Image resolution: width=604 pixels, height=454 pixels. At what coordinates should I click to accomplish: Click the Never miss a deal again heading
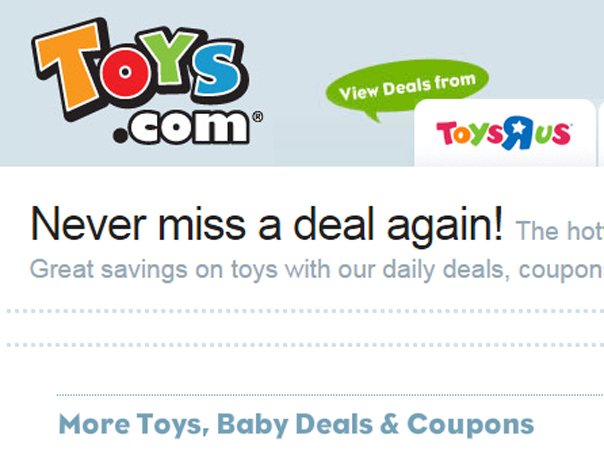pyautogui.click(x=267, y=224)
